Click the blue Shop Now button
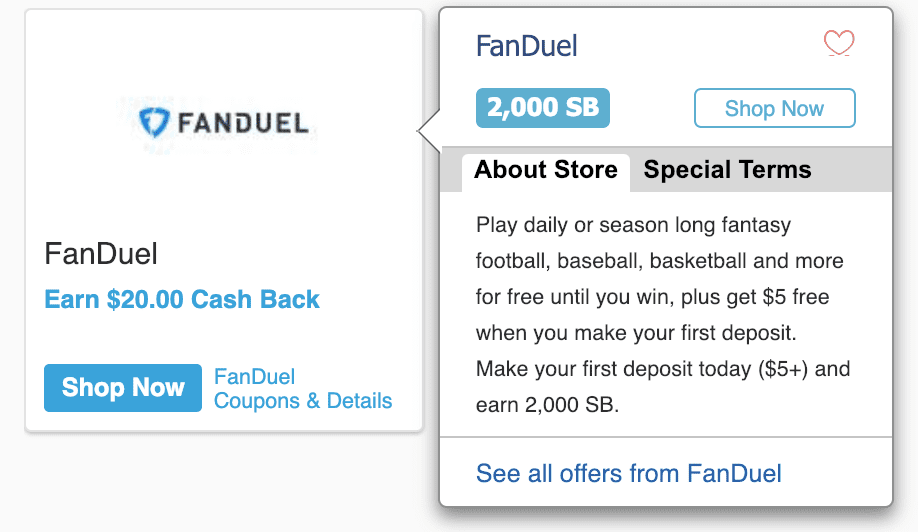The height and width of the screenshot is (532, 918). click(x=123, y=388)
